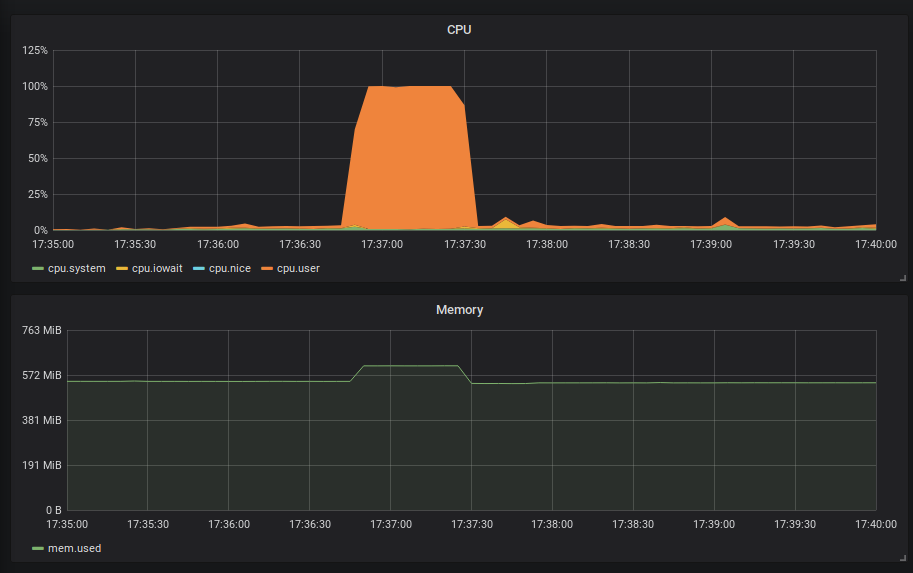Viewport: 913px width, 573px height.
Task: Toggle the cpu.user series in legend
Action: coord(298,268)
